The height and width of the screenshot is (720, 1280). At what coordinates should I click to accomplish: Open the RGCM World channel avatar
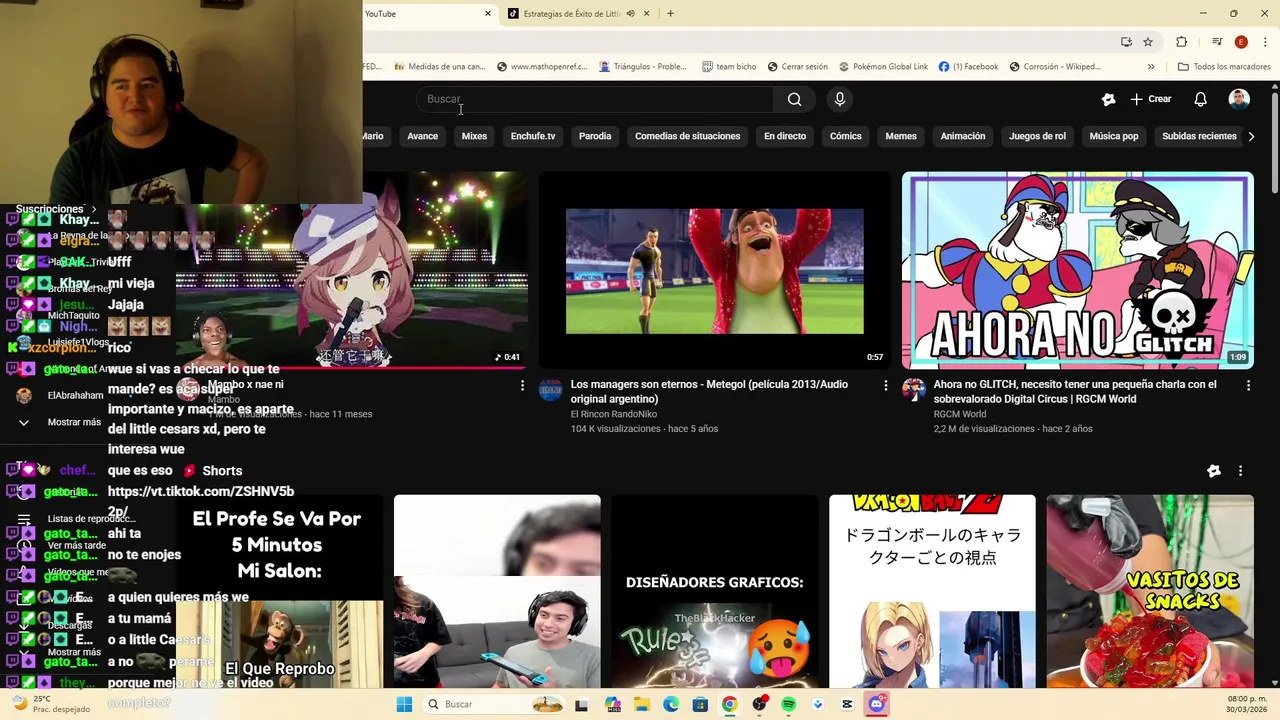point(914,389)
